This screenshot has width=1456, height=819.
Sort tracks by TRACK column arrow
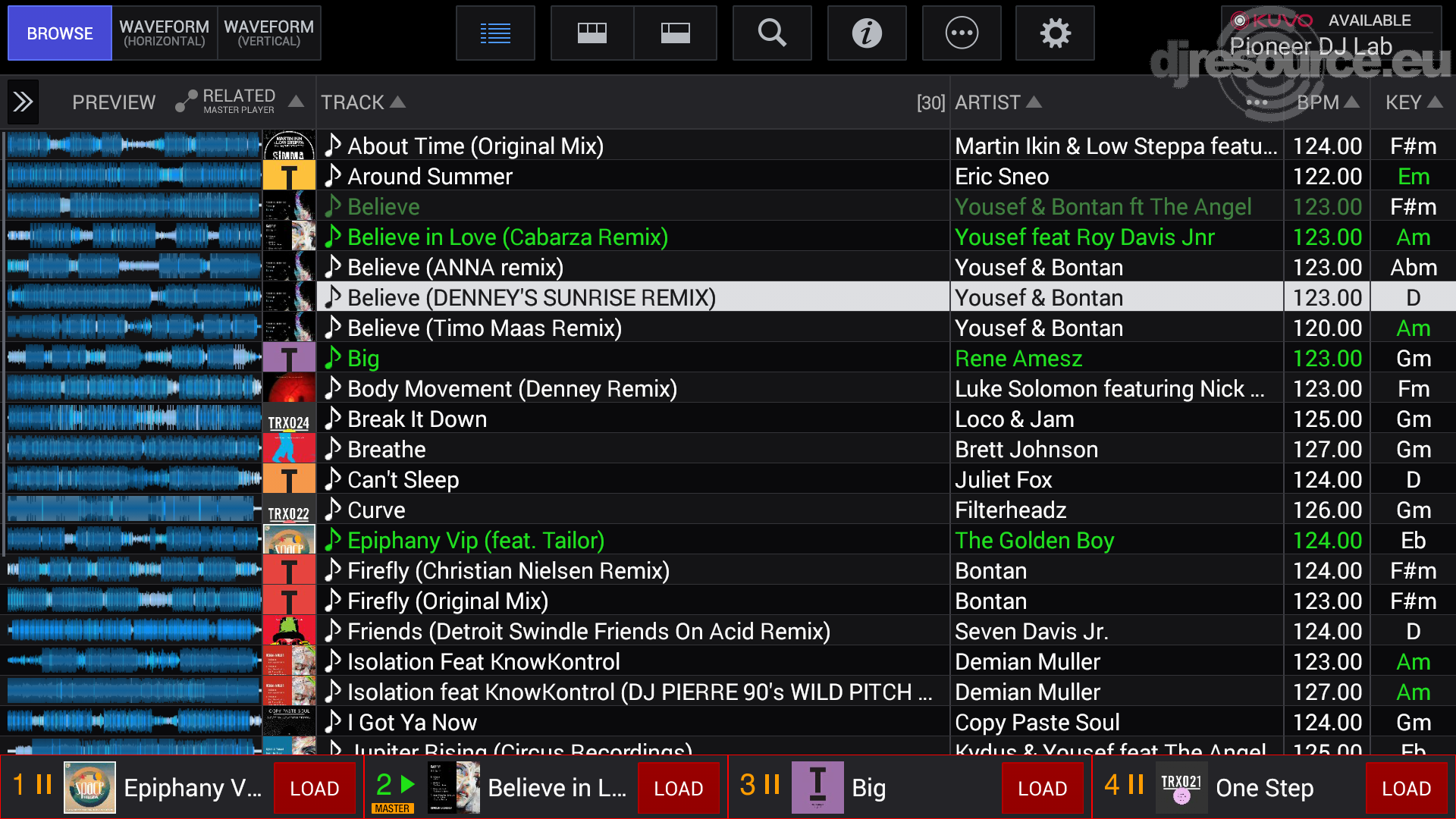click(397, 102)
